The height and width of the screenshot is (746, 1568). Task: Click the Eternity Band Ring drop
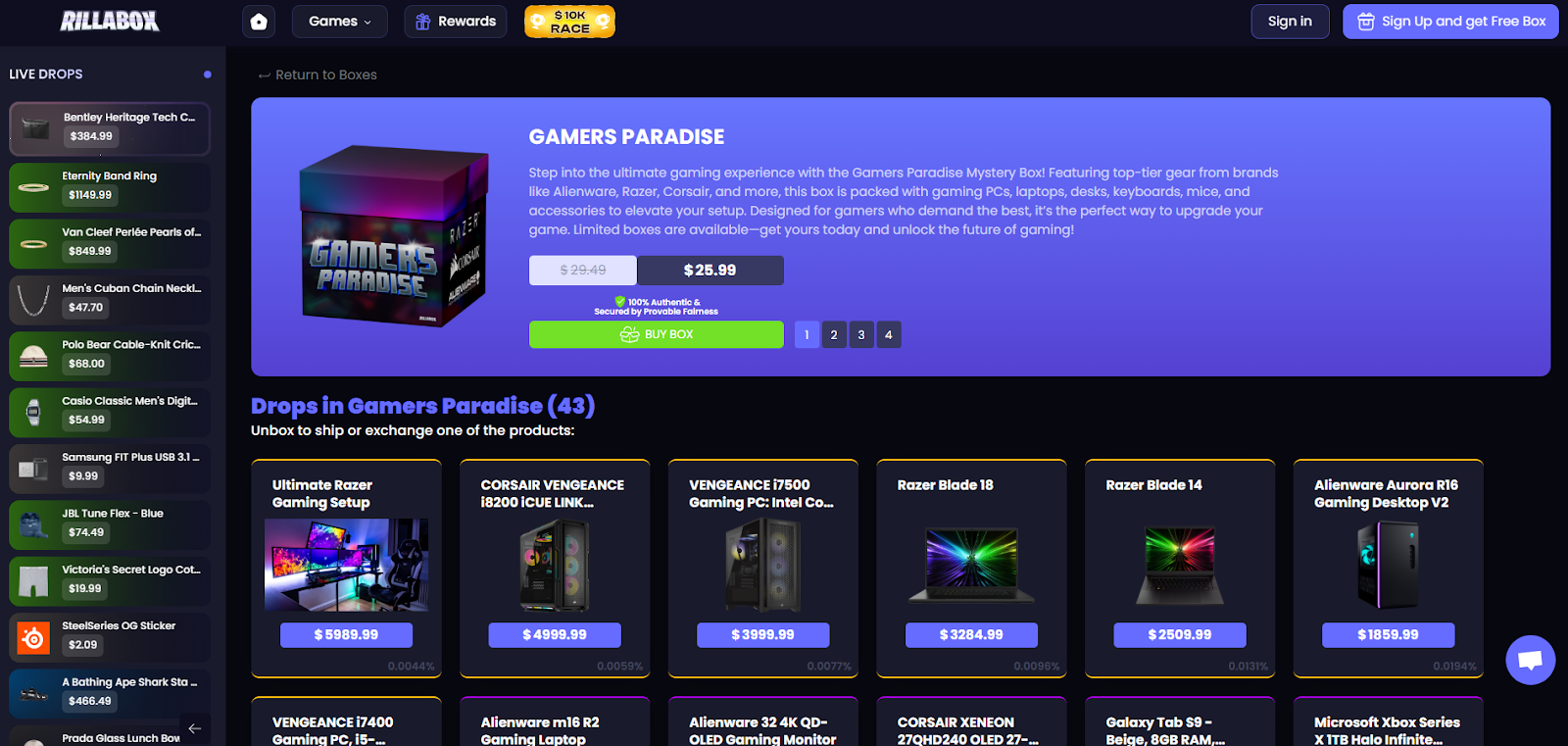pyautogui.click(x=110, y=187)
